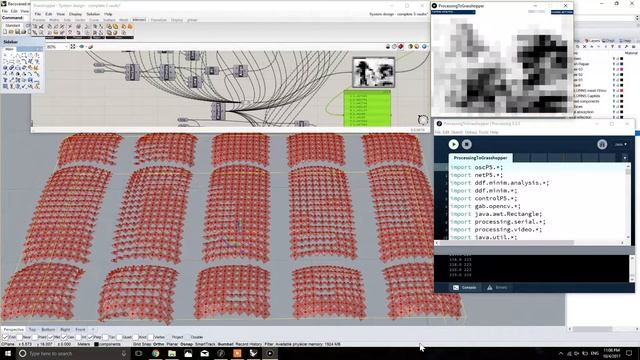Open the Windows Start menu

tap(7, 353)
